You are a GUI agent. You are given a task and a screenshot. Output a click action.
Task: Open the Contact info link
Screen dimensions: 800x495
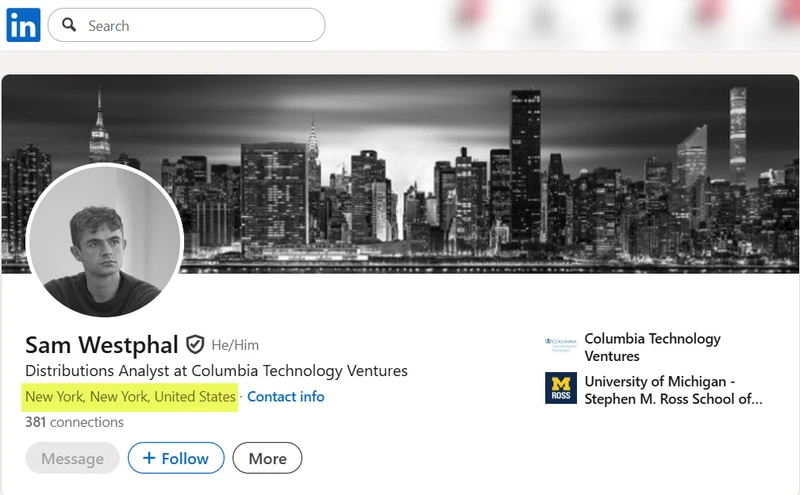pyautogui.click(x=286, y=396)
